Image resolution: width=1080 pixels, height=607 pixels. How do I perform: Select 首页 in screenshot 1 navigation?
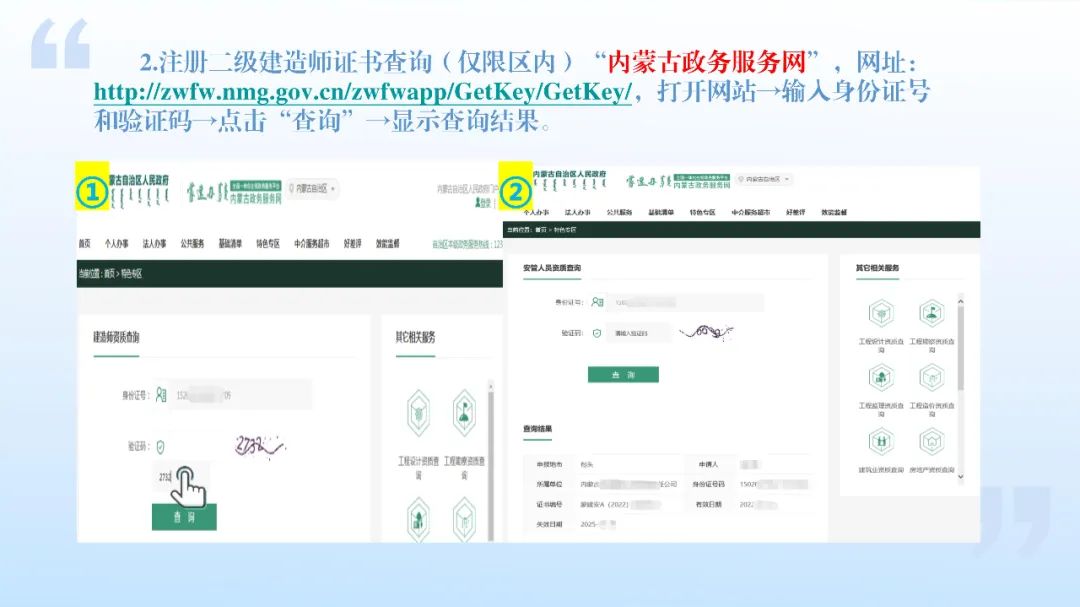pos(85,243)
